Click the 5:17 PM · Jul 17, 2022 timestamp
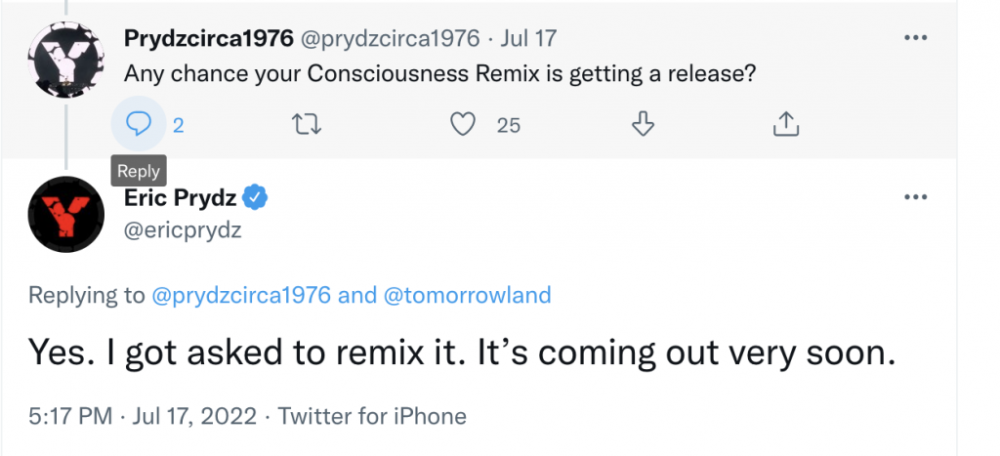The image size is (1000, 456). (143, 416)
